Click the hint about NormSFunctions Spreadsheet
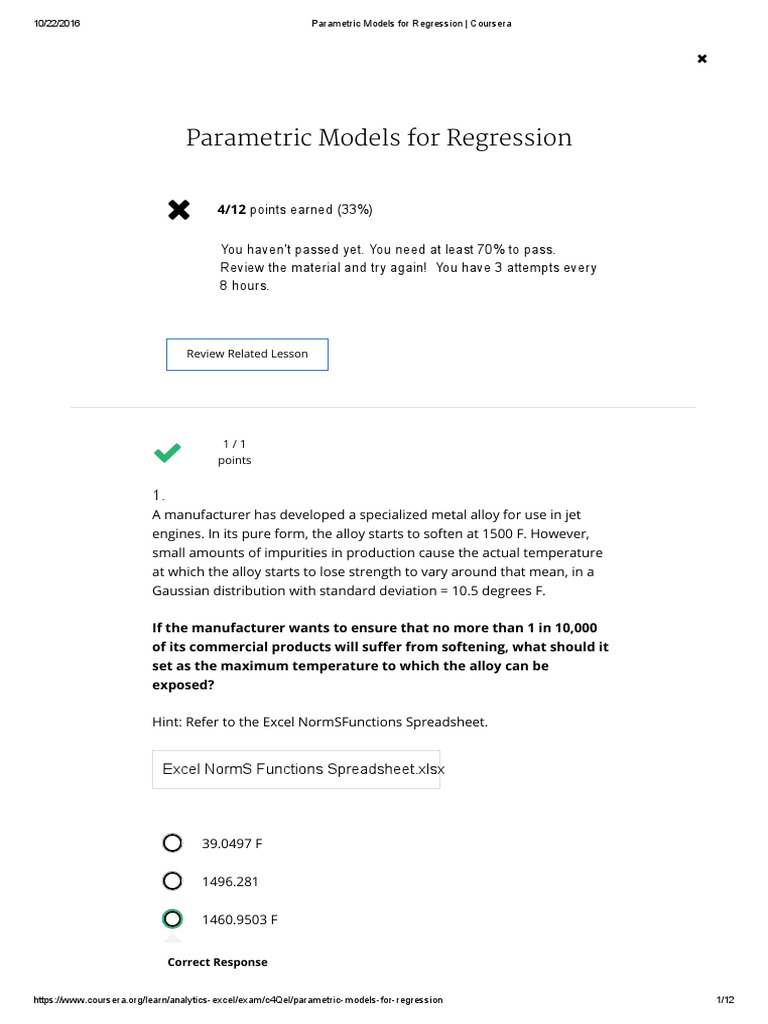The width and height of the screenshot is (768, 1024). point(320,722)
